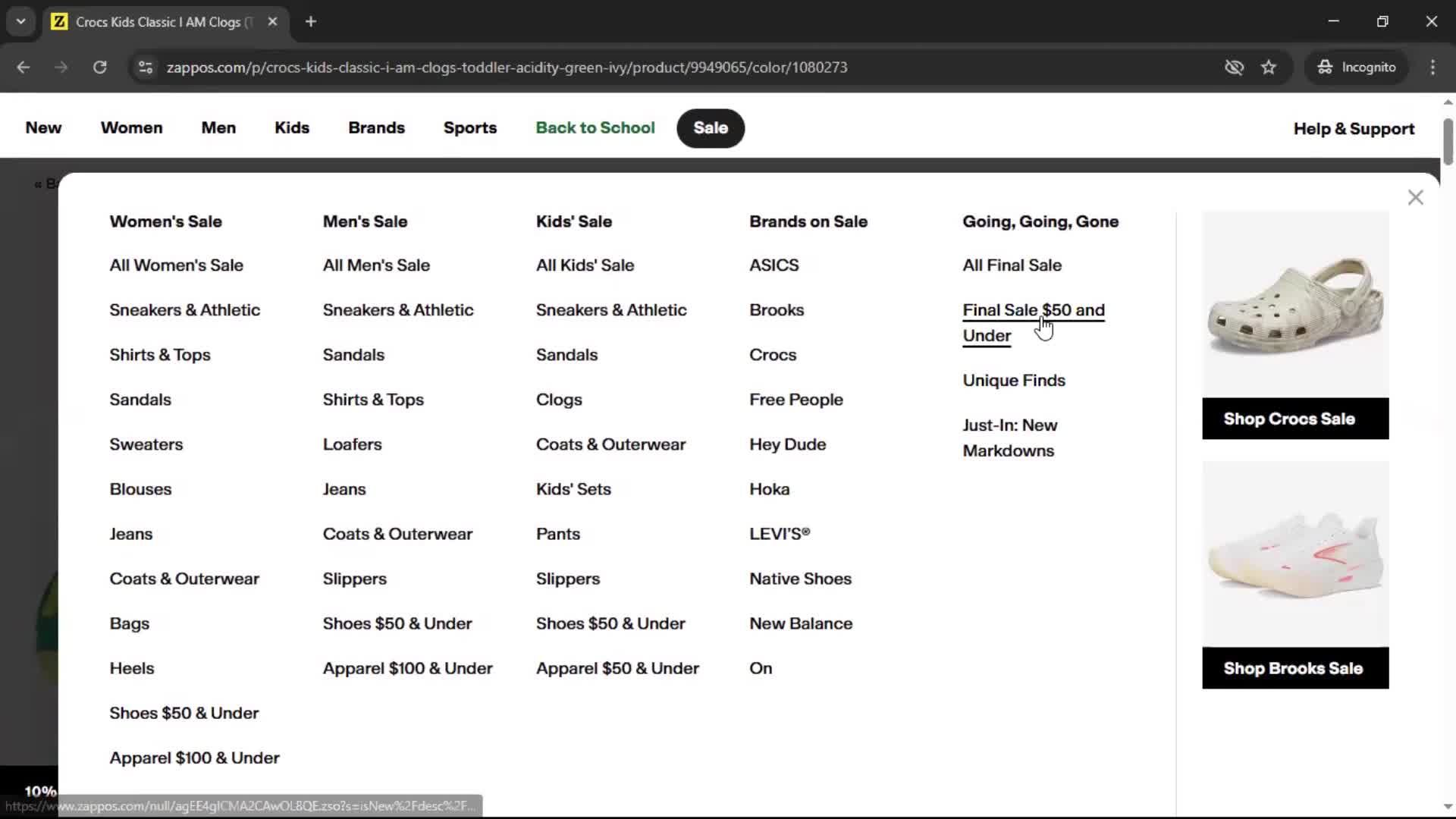Screen dimensions: 1456x819
Task: Choose Hoka brand sale
Action: point(770,489)
